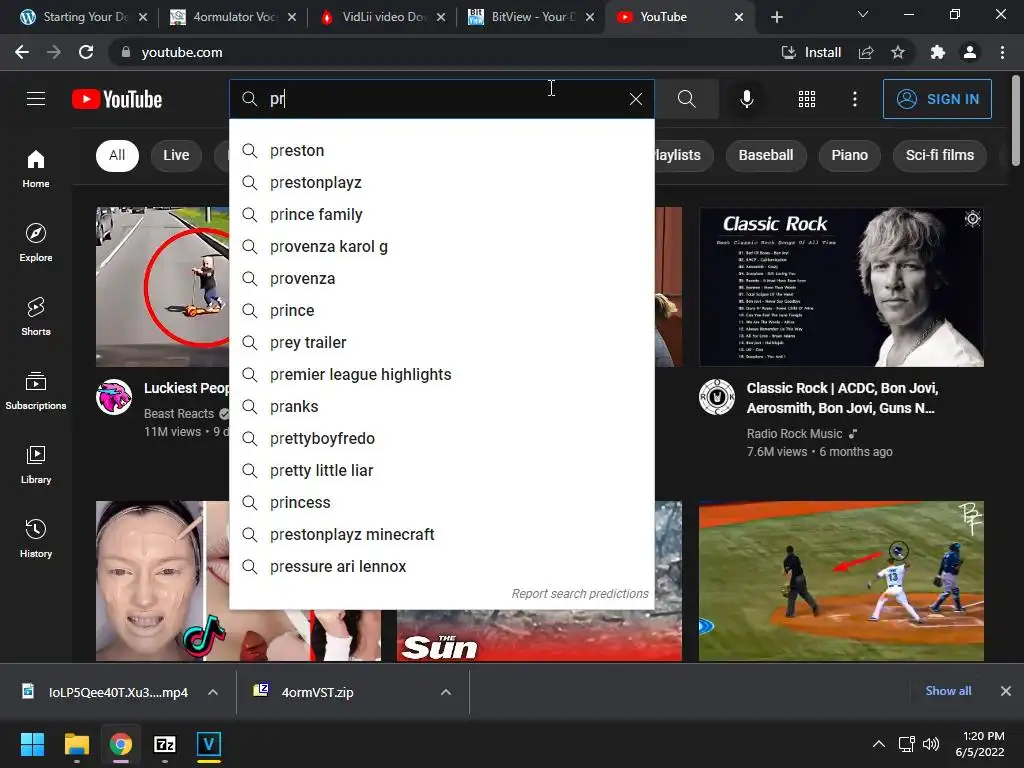Open a new browser tab
Viewport: 1024px width, 768px height.
776,17
